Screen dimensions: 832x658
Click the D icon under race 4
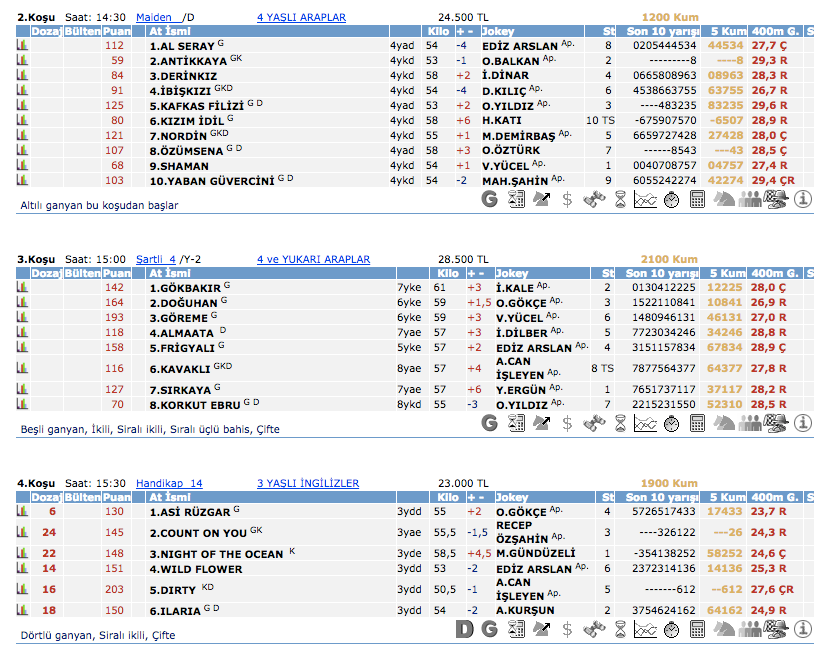coord(464,629)
